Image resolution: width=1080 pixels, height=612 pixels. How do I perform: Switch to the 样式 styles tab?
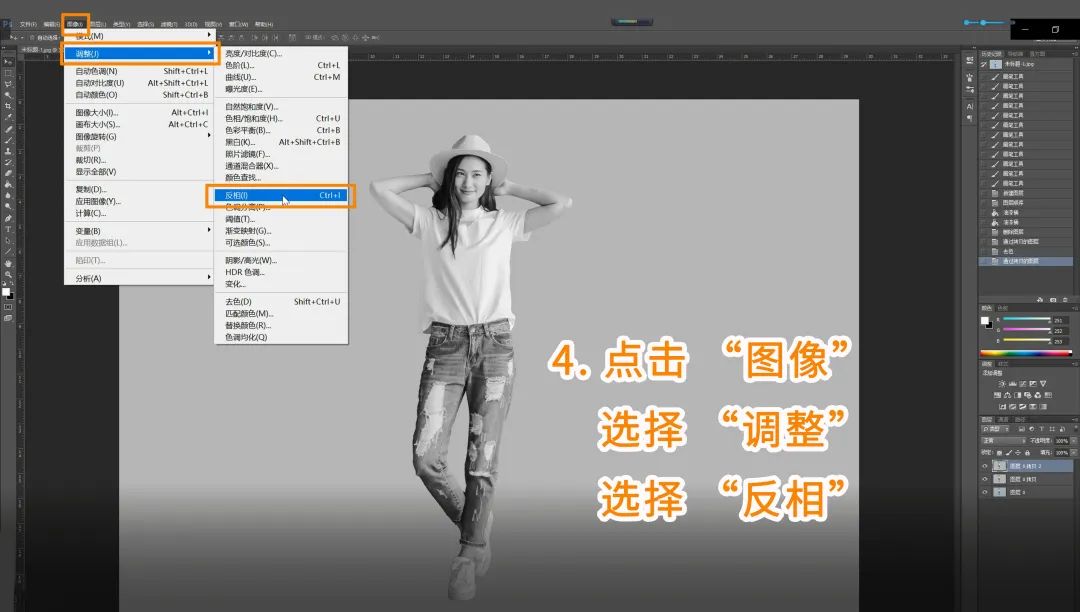tap(1003, 364)
